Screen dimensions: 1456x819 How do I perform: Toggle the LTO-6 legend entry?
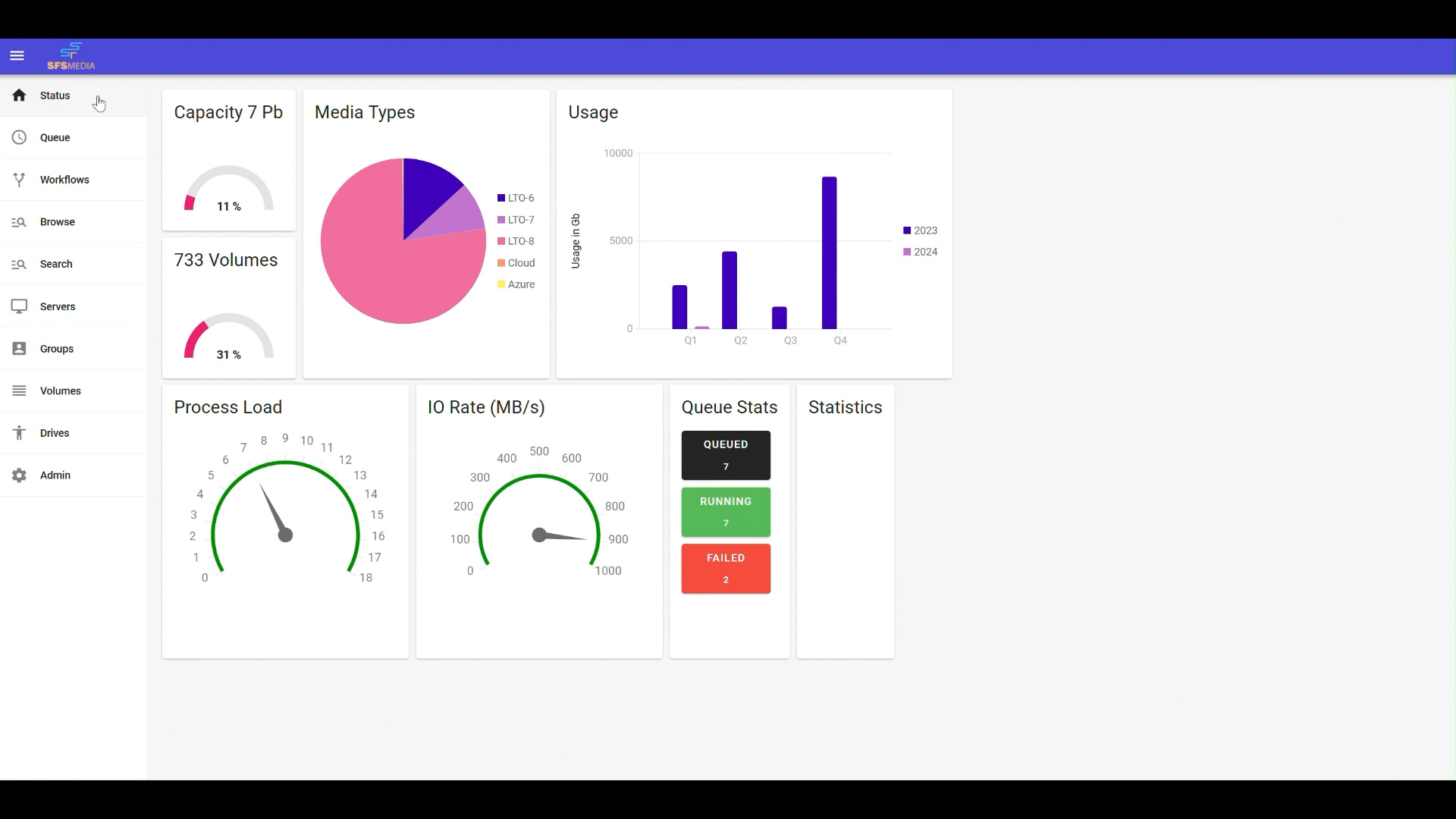[x=516, y=198]
